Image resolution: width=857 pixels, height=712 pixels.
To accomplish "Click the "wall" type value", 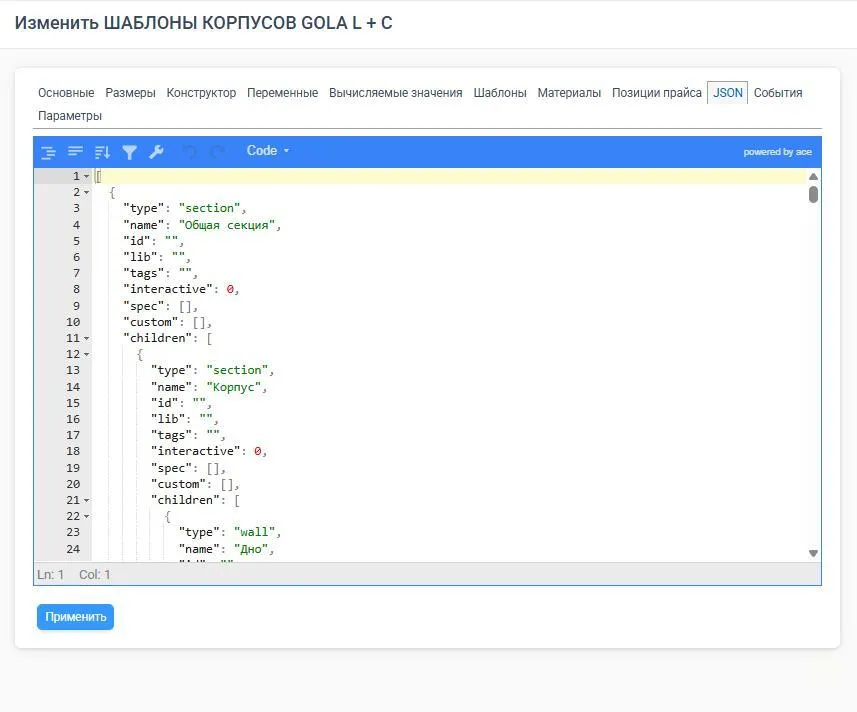I will (254, 532).
